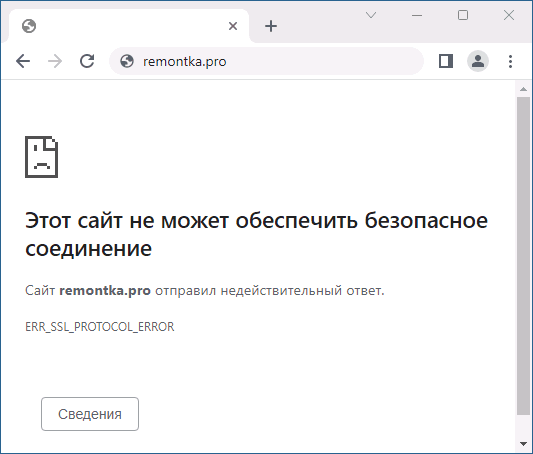
Task: Click the Сведения button
Action: (x=90, y=414)
